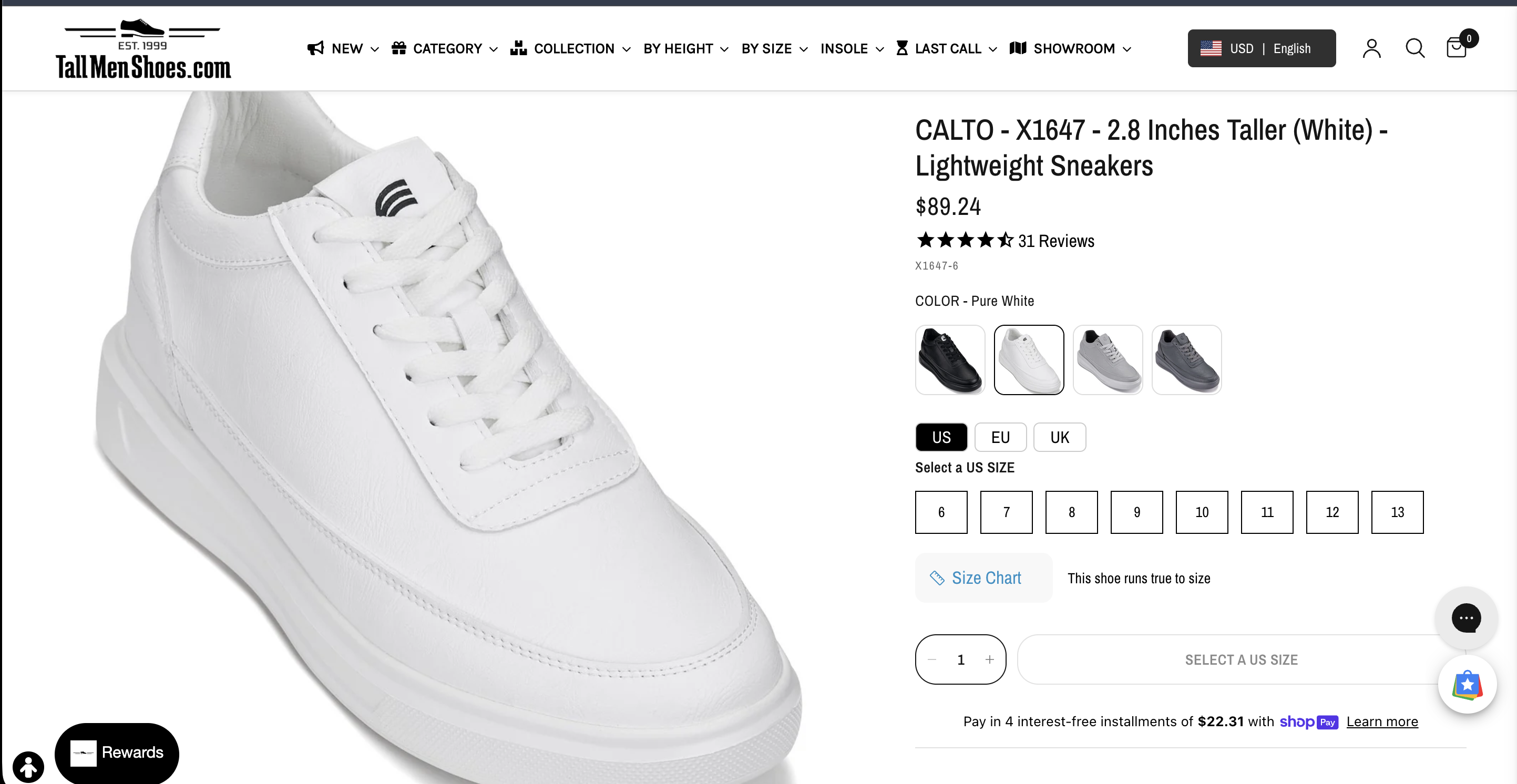
Task: Click the search magnifier icon
Action: [1414, 48]
